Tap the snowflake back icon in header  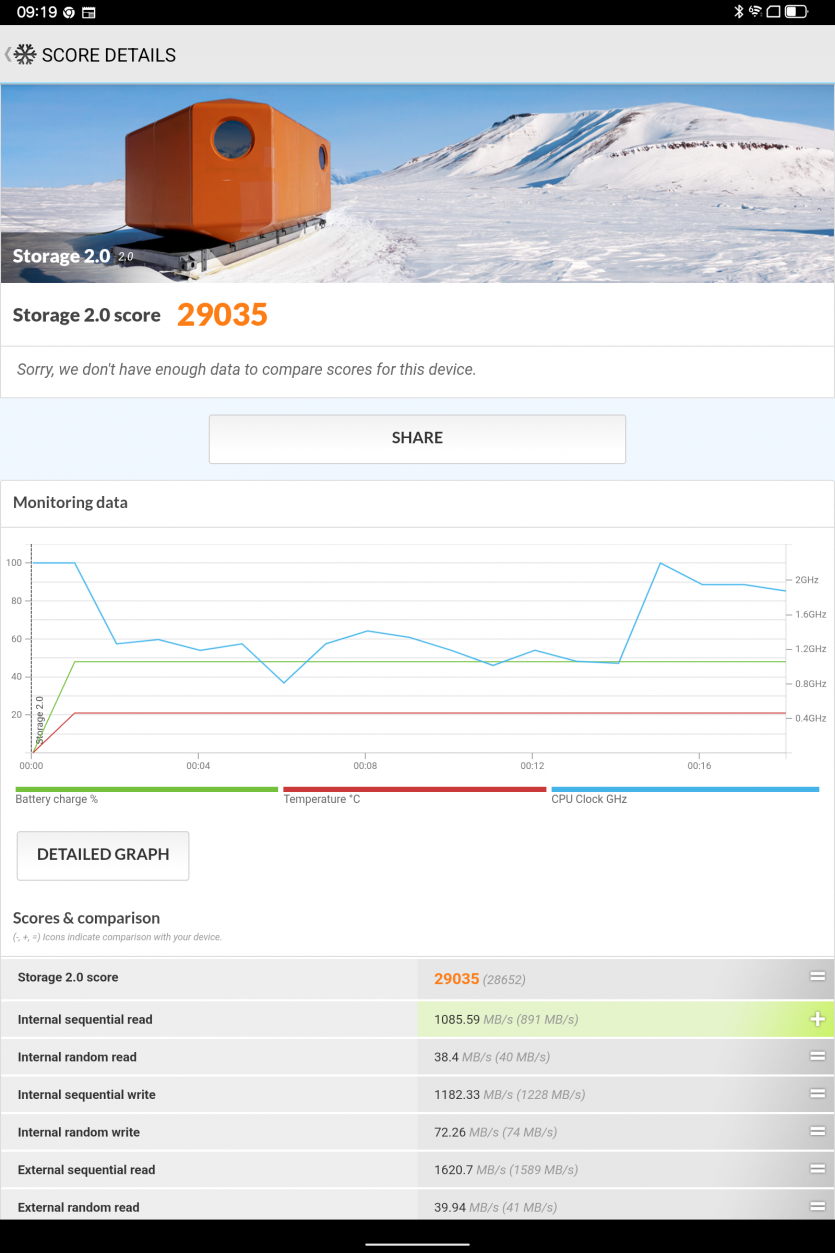point(24,55)
